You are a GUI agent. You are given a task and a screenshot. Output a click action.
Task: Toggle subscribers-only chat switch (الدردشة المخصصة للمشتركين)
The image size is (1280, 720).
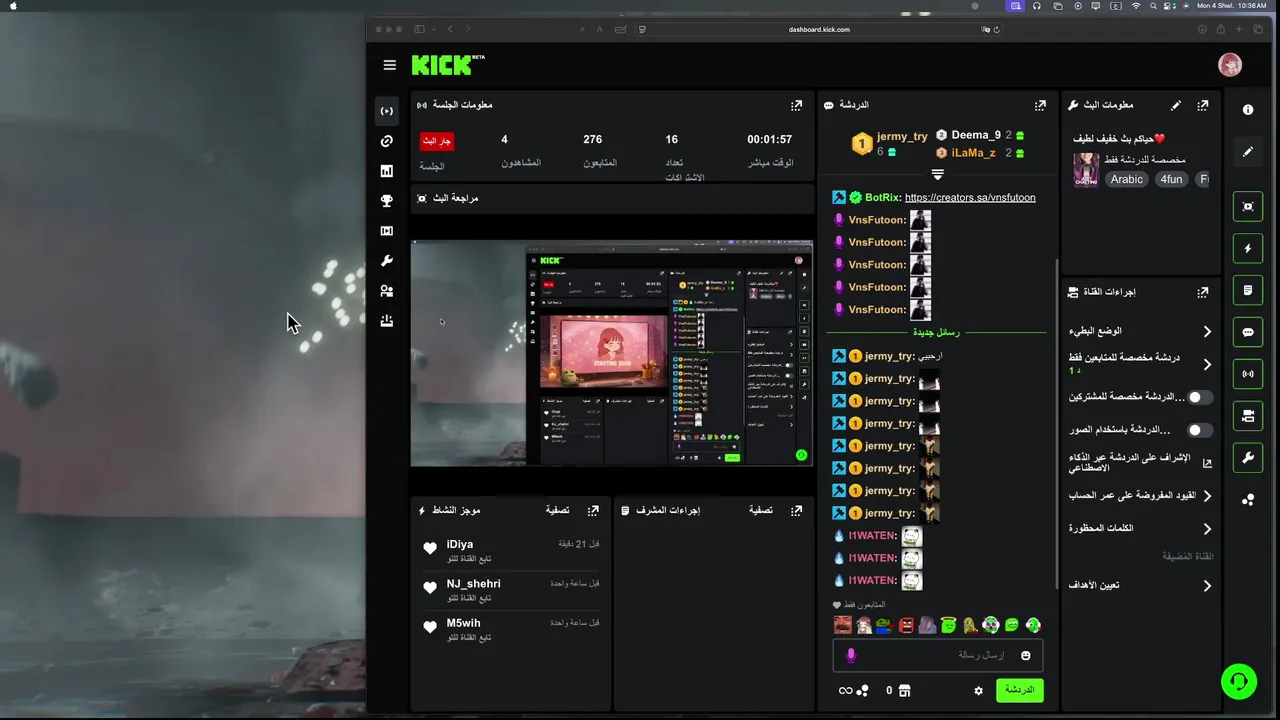tap(1199, 397)
